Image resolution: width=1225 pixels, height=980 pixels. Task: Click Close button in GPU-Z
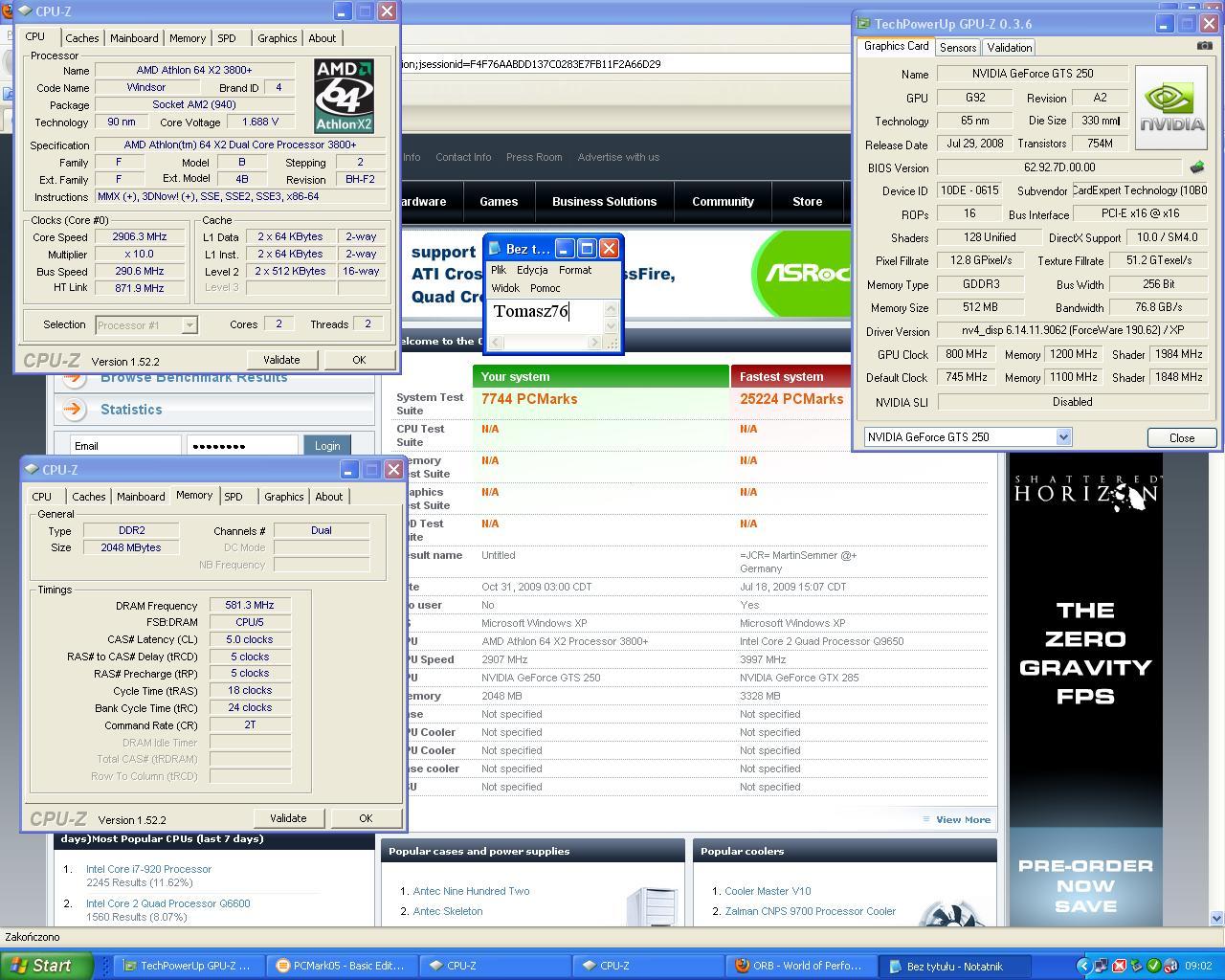pyautogui.click(x=1182, y=437)
